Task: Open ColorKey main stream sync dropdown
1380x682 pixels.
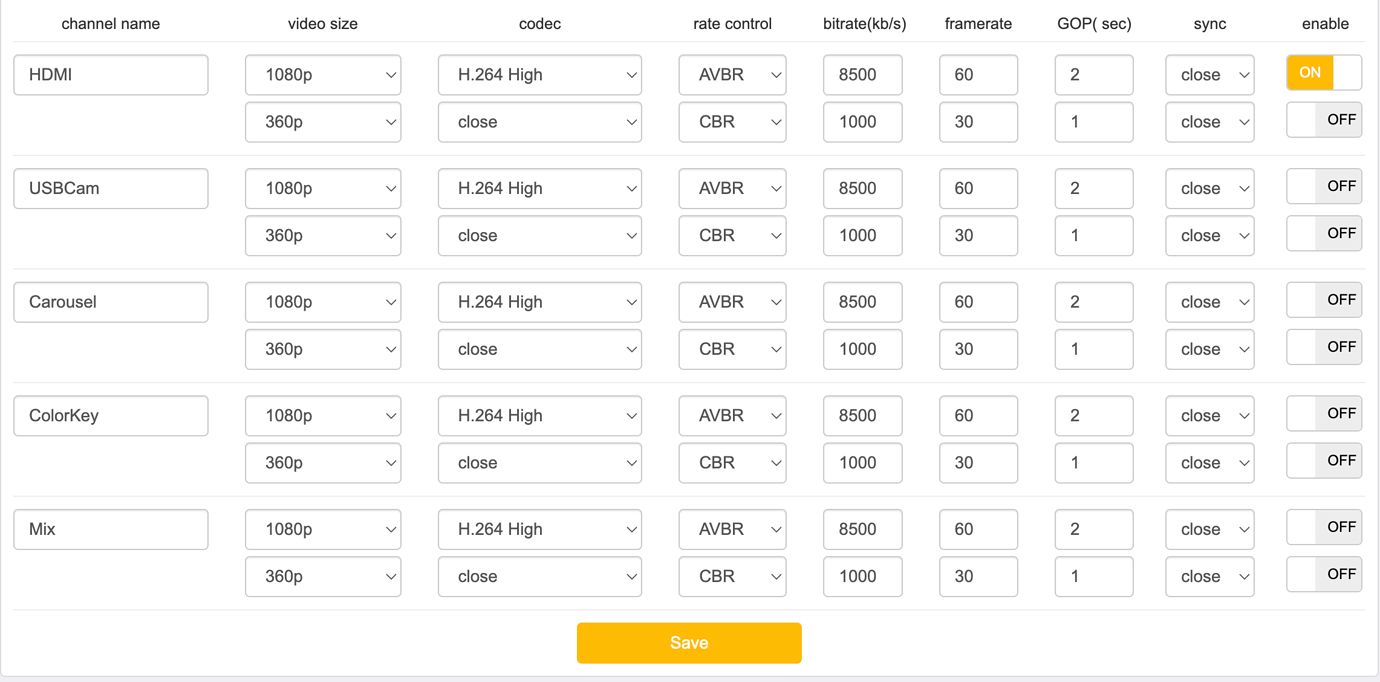Action: pyautogui.click(x=1209, y=416)
